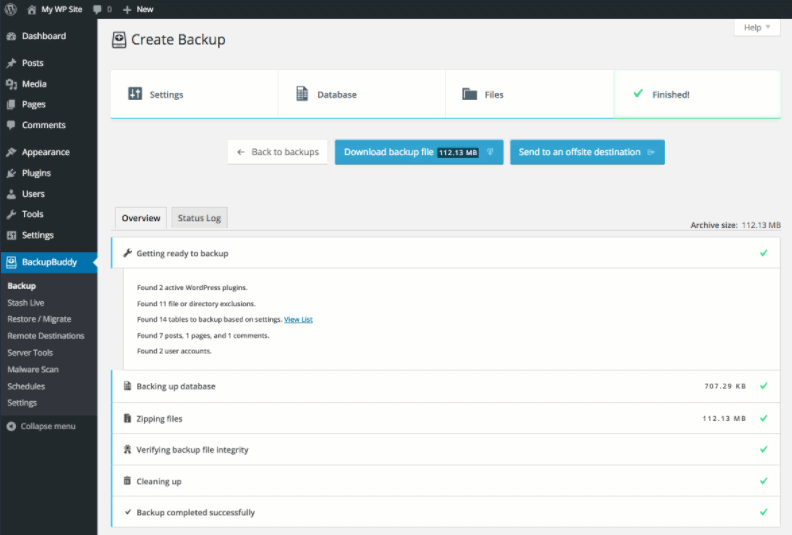Click the Archive size 112.13 MB text
The width and height of the screenshot is (792, 535).
[x=735, y=225]
